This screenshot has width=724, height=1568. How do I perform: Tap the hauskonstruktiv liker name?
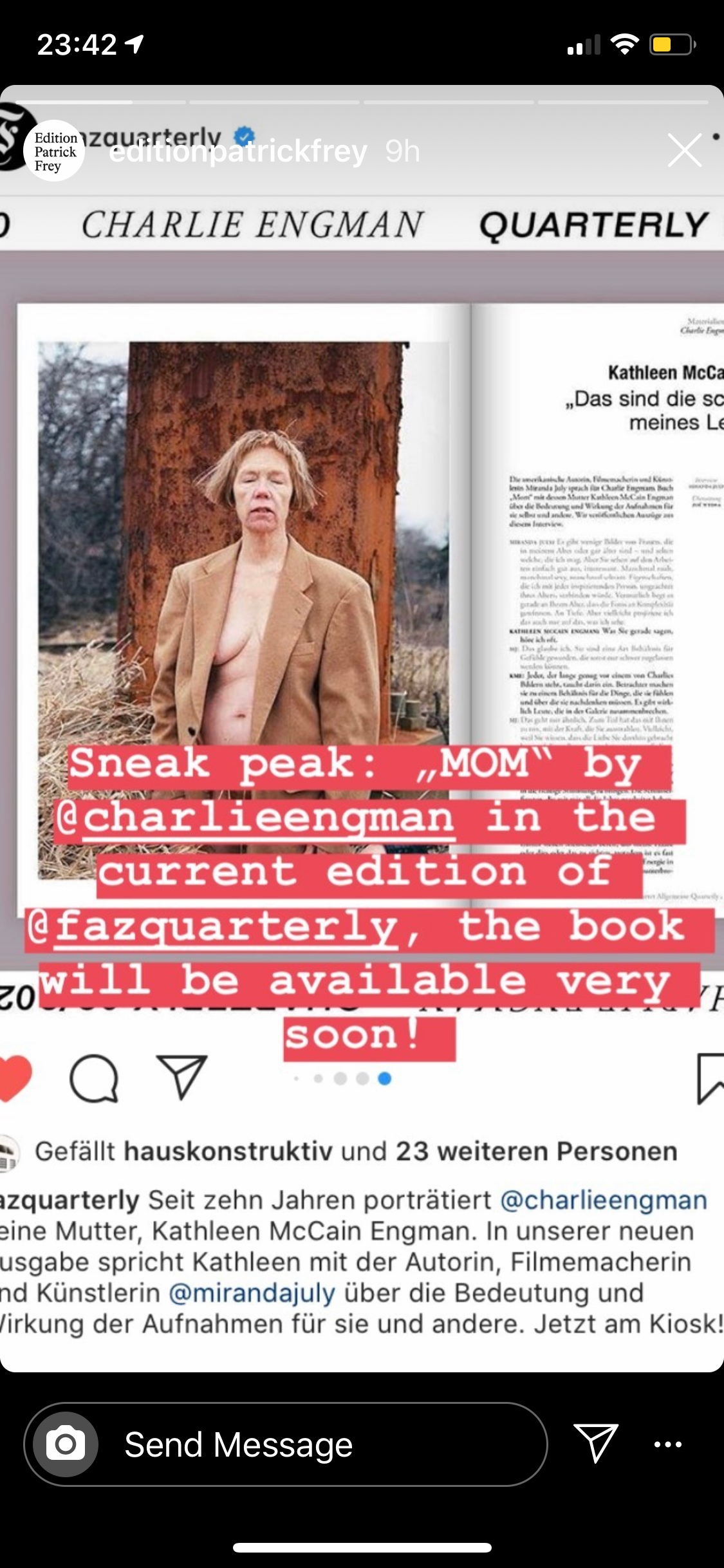[228, 1151]
